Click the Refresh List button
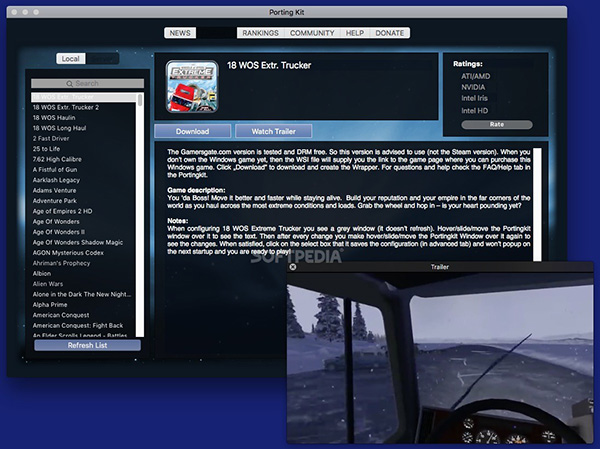The image size is (600, 449). coord(87,345)
